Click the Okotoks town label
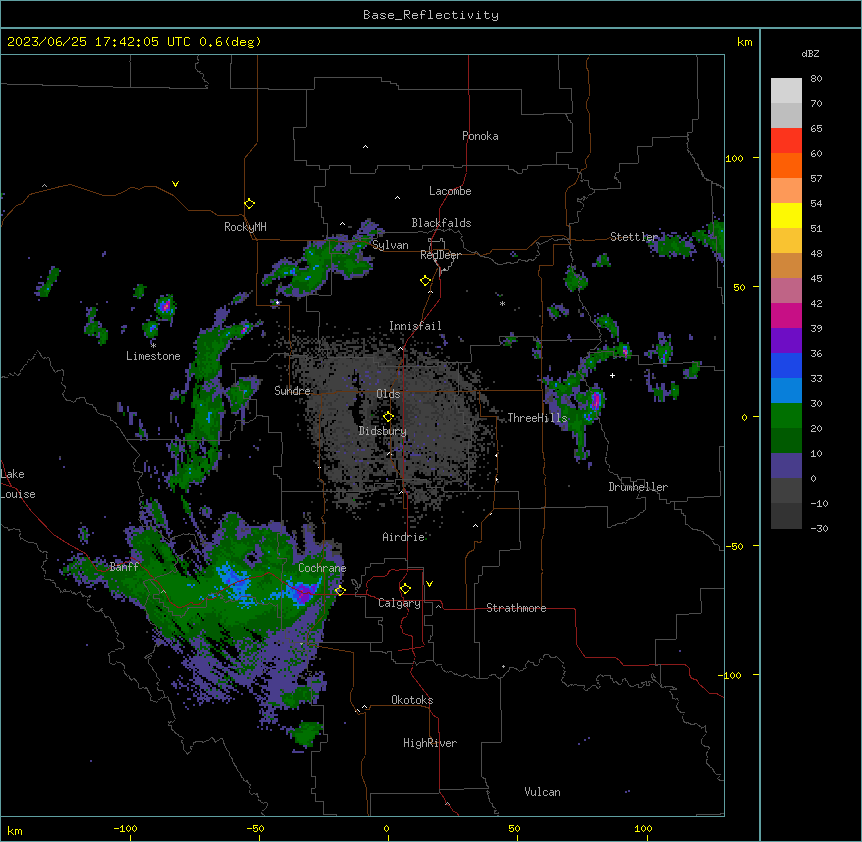 412,700
